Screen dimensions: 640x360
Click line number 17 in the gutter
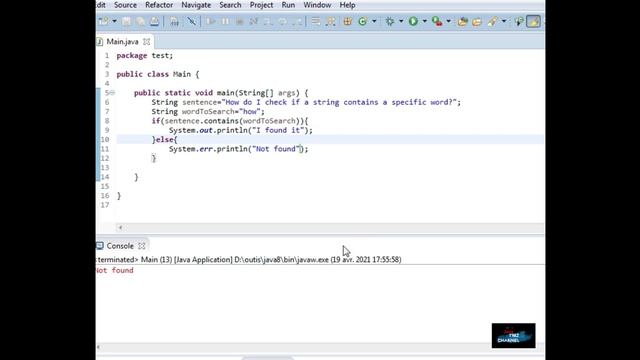[x=105, y=205]
